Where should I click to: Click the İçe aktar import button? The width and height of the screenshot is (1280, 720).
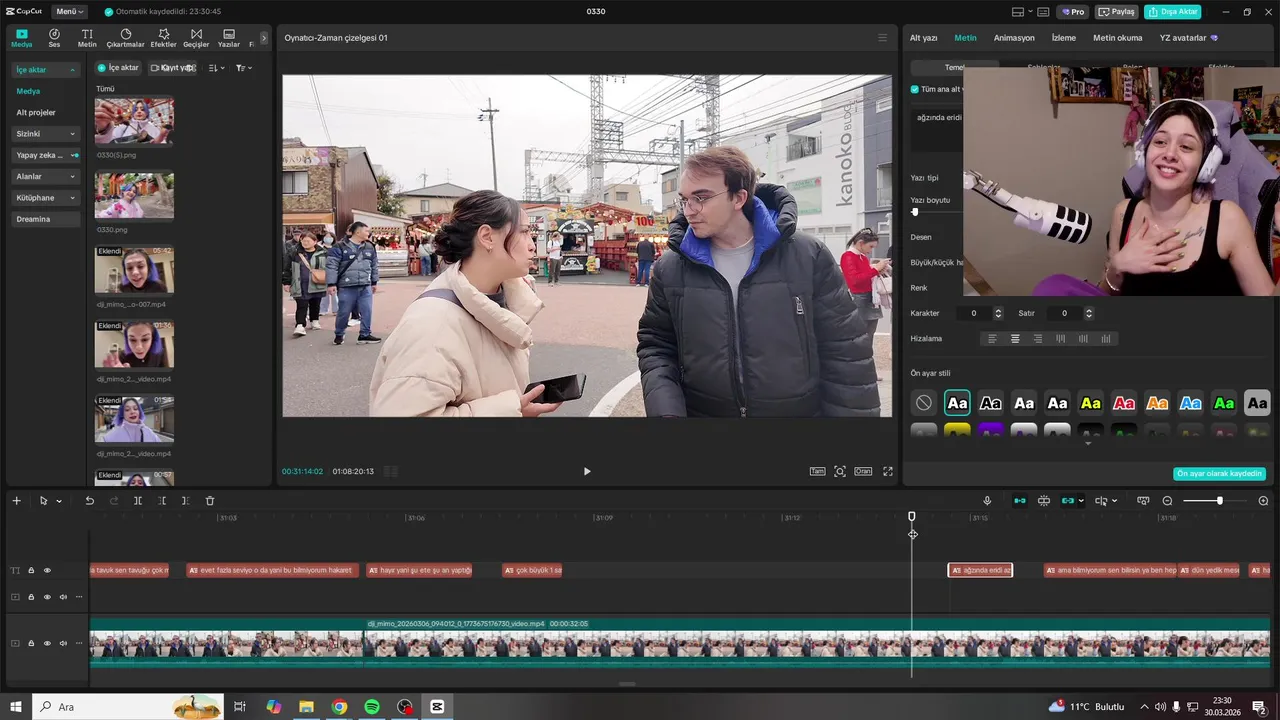tap(118, 68)
